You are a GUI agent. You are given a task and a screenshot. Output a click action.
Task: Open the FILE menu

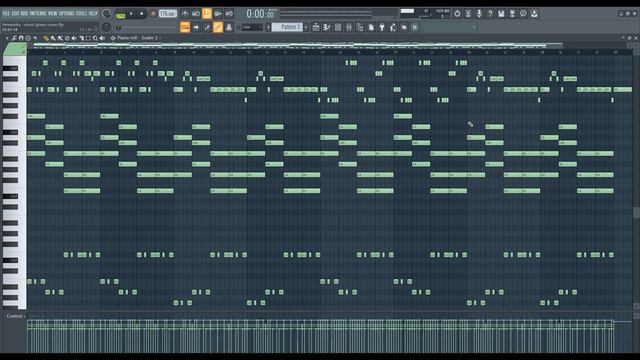(6, 13)
